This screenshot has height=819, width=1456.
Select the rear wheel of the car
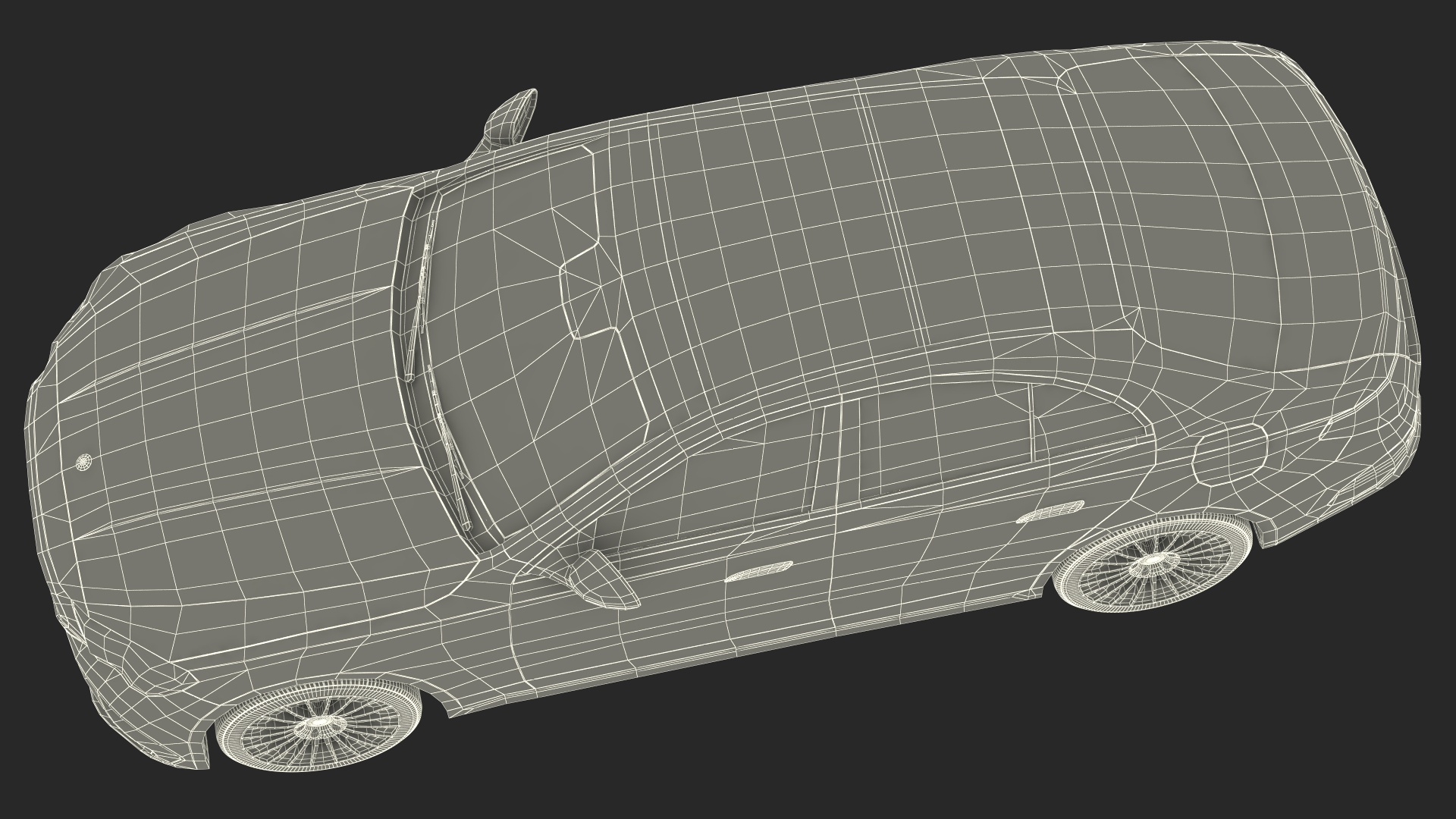point(1152,562)
